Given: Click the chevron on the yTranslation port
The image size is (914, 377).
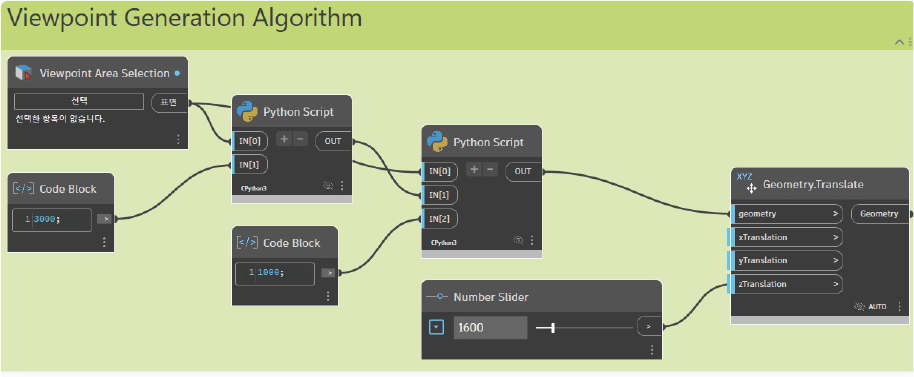Looking at the screenshot, I should pyautogui.click(x=835, y=260).
